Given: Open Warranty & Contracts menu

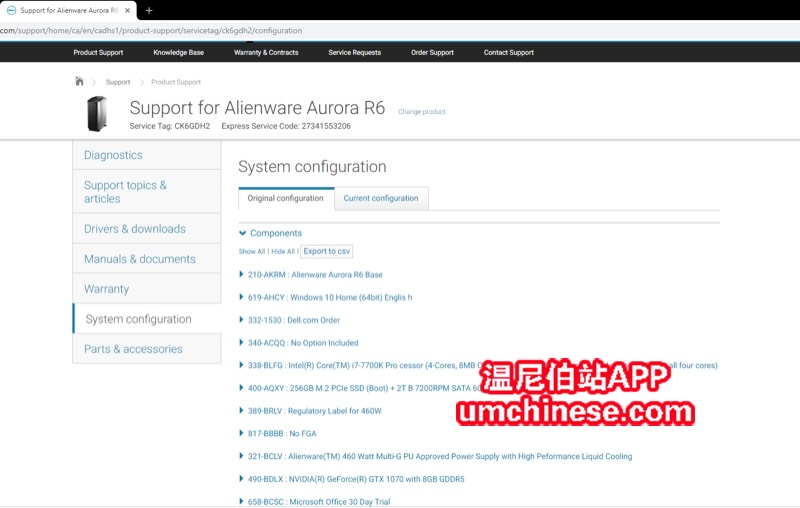Looking at the screenshot, I should coord(266,53).
